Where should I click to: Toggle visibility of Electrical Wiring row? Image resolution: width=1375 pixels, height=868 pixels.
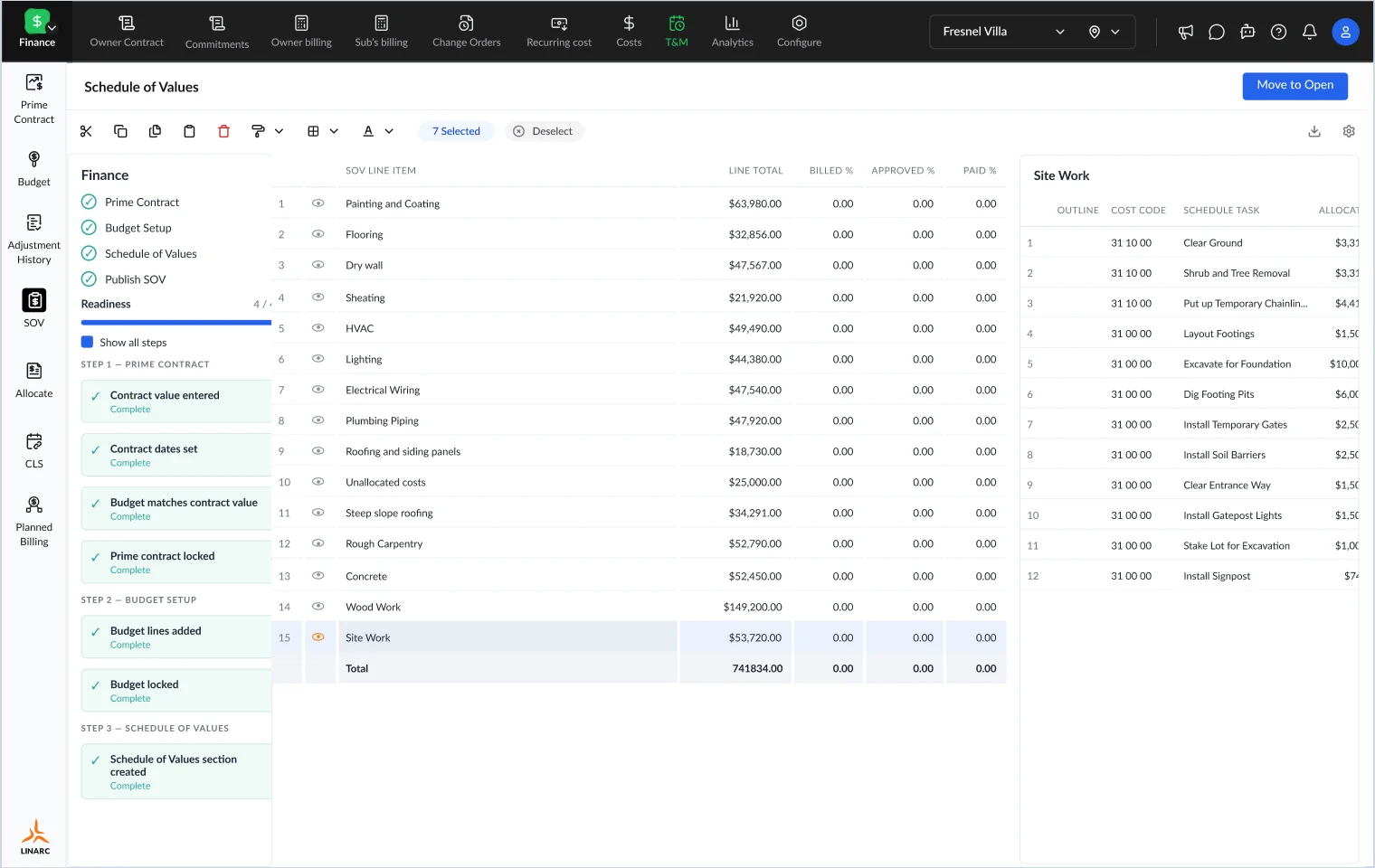(x=318, y=390)
